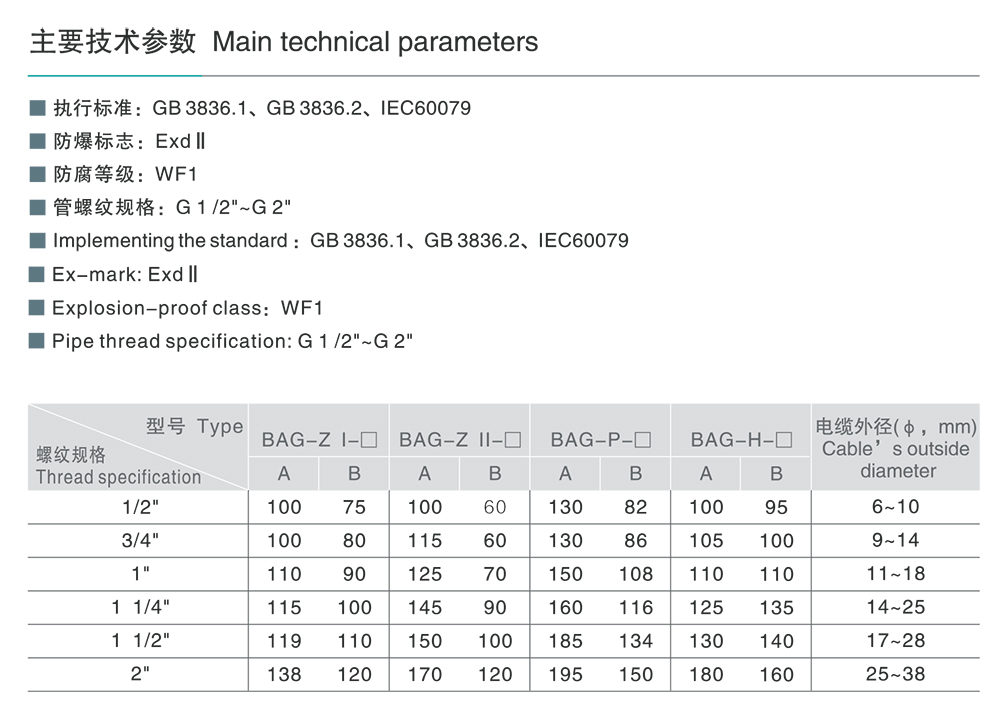Click the bullet before Ex-mark: Exd II
The width and height of the screenshot is (1000, 709).
point(38,274)
